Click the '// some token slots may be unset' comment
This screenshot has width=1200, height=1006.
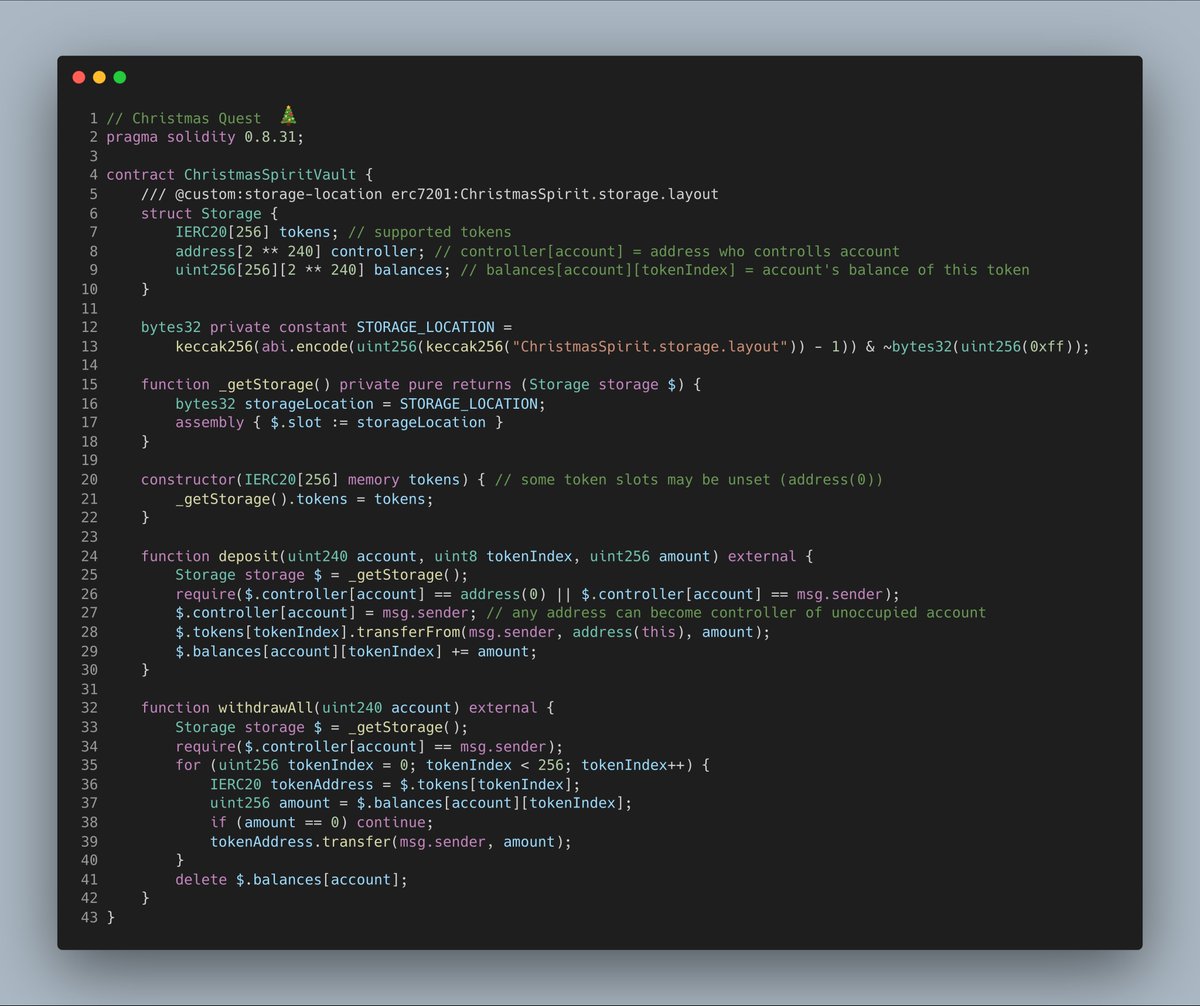click(689, 480)
